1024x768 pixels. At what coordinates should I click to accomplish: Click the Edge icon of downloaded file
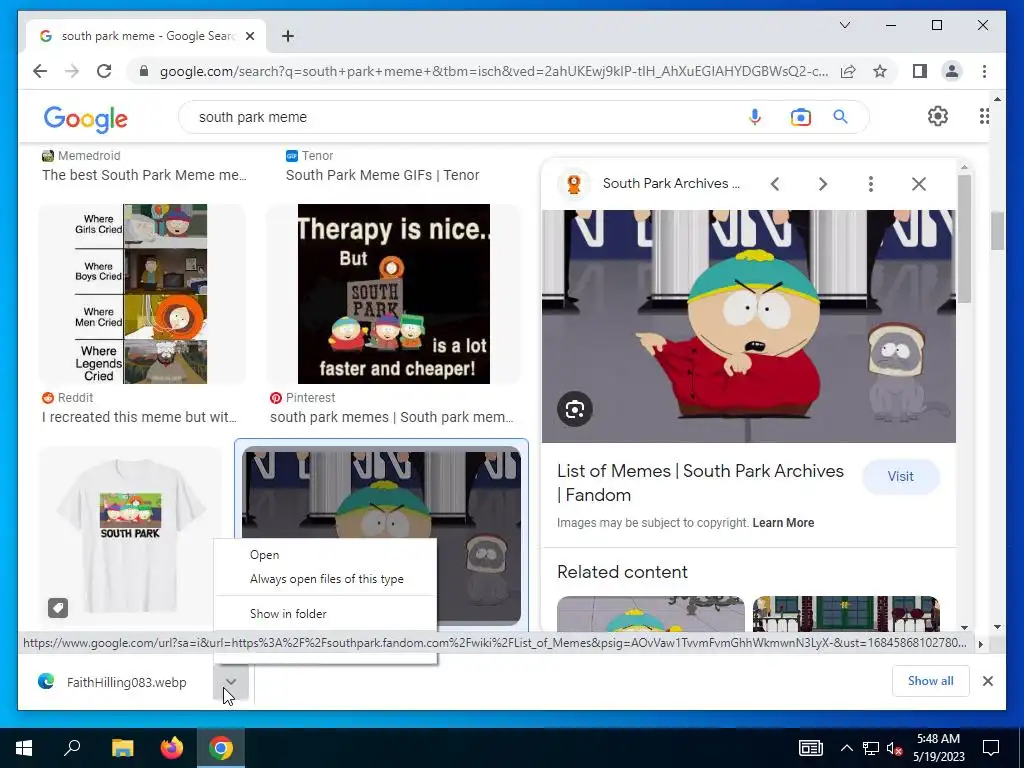tap(46, 682)
